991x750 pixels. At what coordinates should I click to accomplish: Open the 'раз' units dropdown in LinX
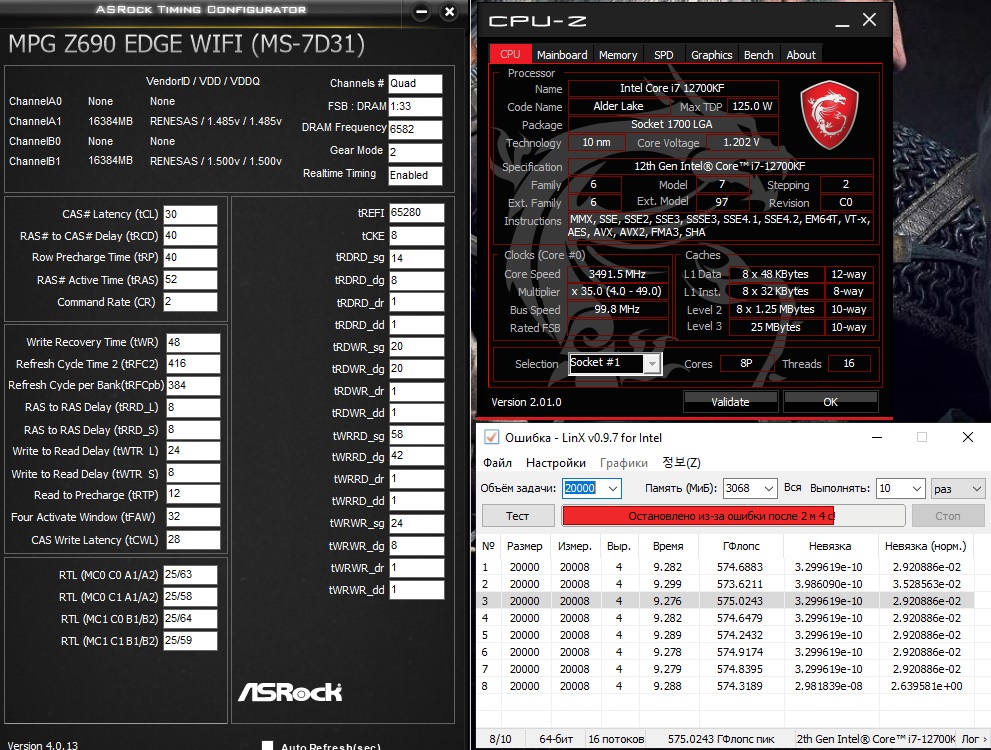click(x=958, y=488)
